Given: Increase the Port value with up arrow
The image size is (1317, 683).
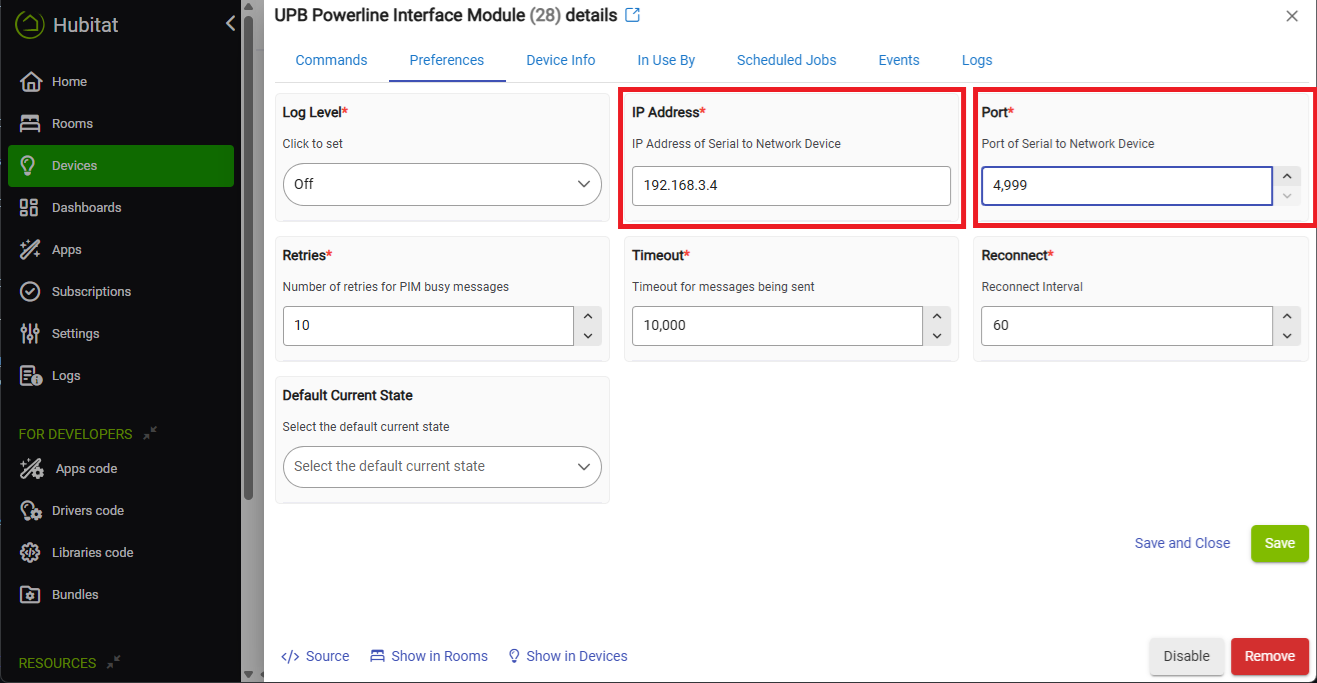Looking at the screenshot, I should click(x=1287, y=177).
